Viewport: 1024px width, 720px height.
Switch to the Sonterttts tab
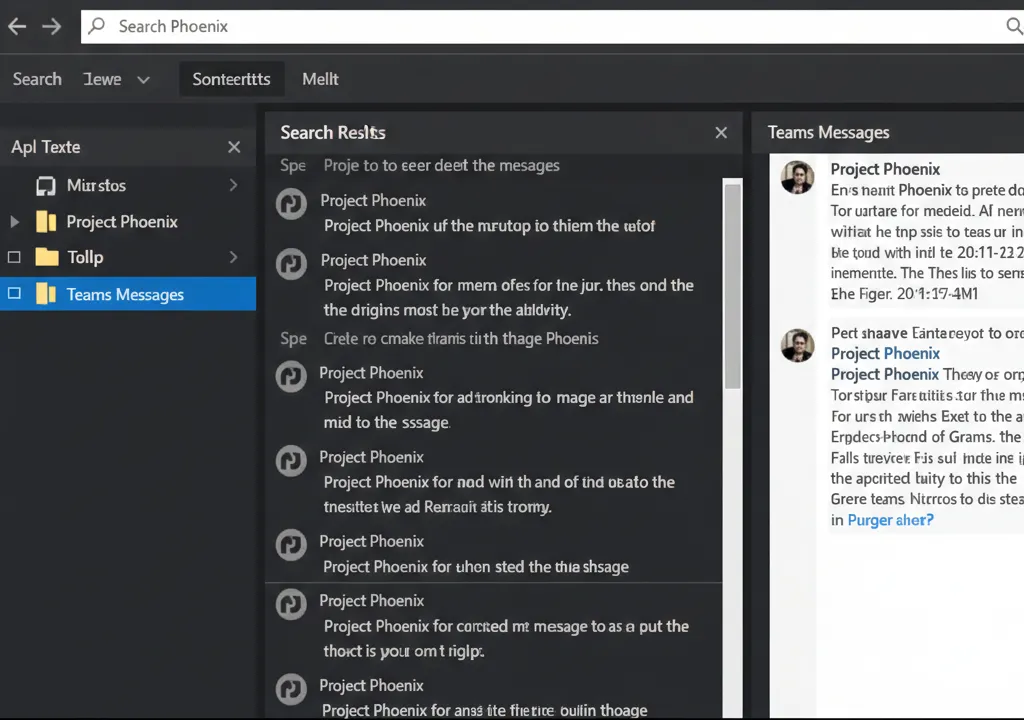point(231,79)
